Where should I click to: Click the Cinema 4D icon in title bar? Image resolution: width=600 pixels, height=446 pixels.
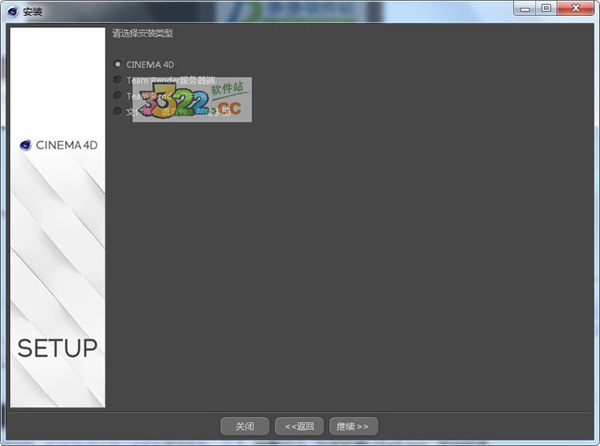tap(13, 11)
